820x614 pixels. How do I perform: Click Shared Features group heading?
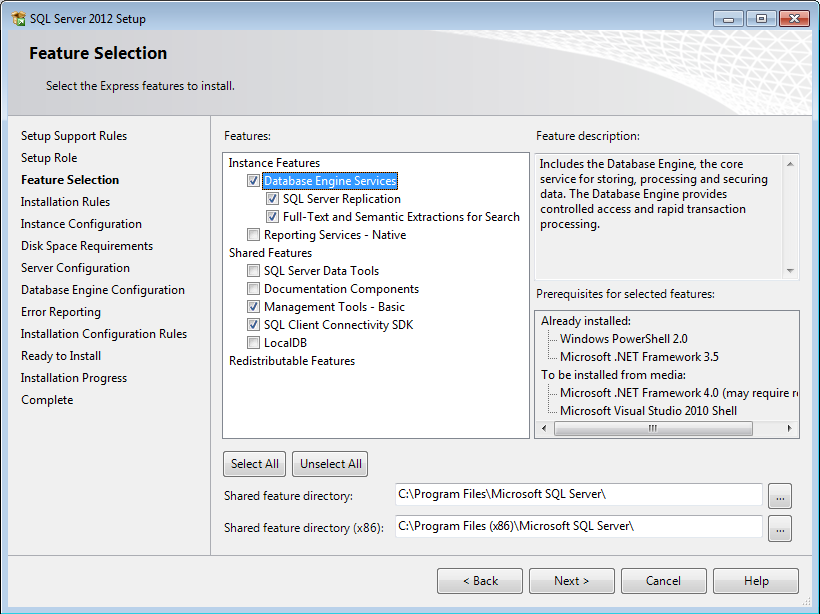coord(270,253)
